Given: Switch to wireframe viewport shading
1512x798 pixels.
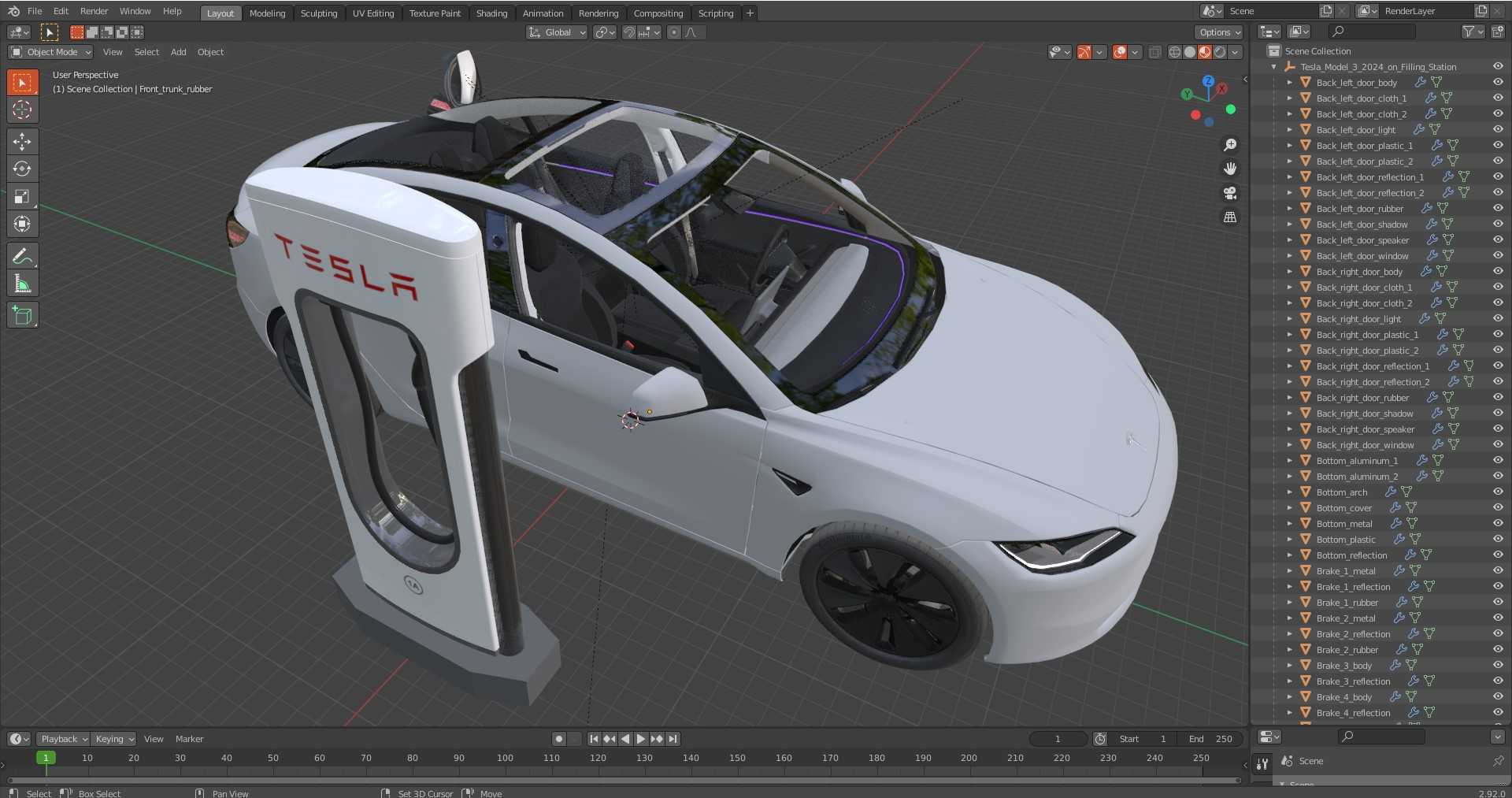Looking at the screenshot, I should [1175, 52].
